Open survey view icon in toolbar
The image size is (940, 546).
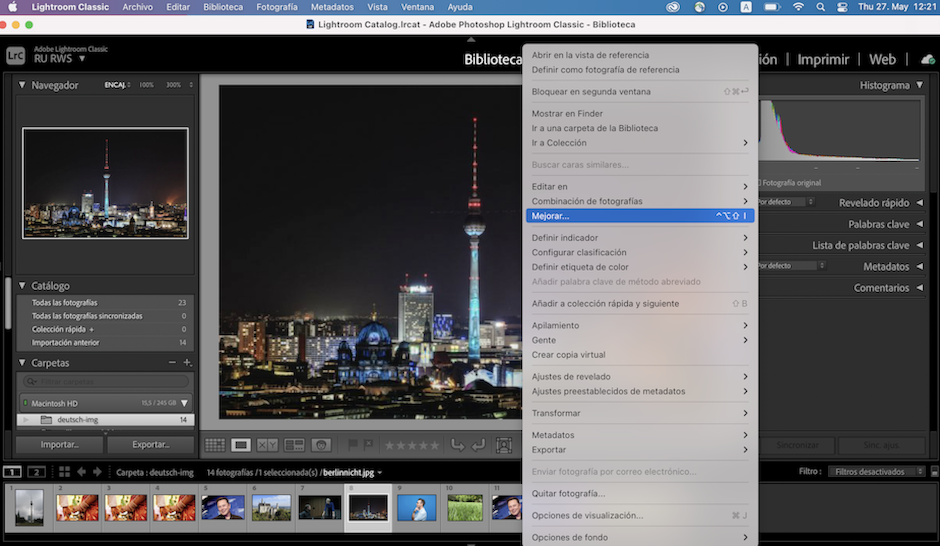pos(294,445)
